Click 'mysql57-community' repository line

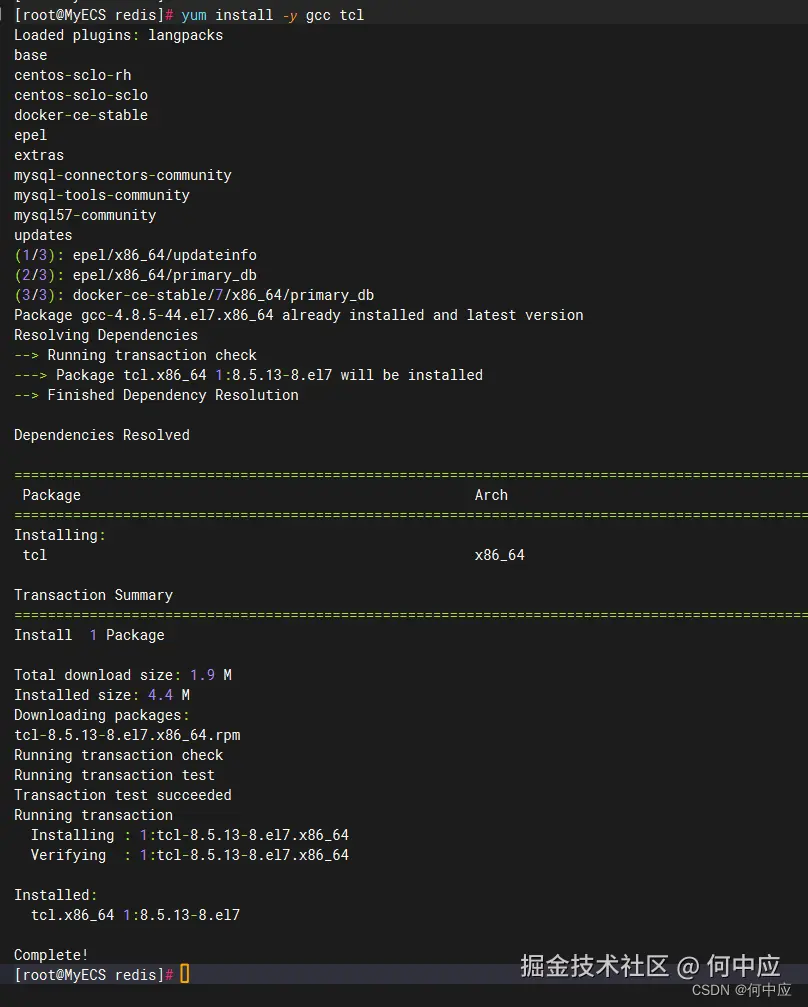tap(85, 215)
